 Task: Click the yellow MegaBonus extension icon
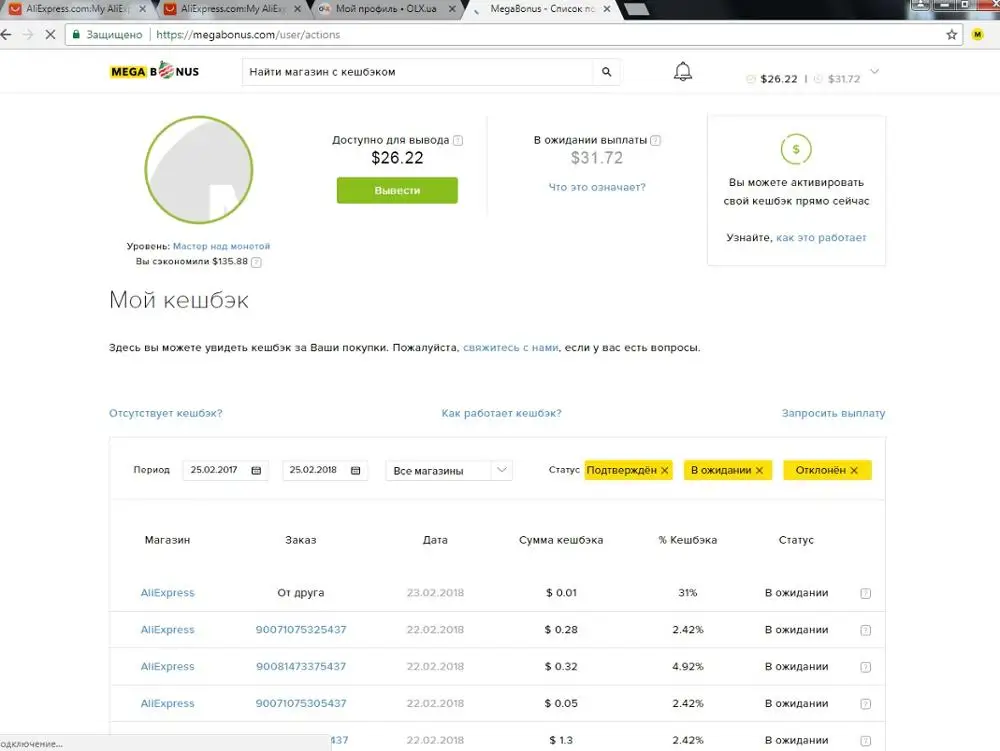[x=977, y=34]
